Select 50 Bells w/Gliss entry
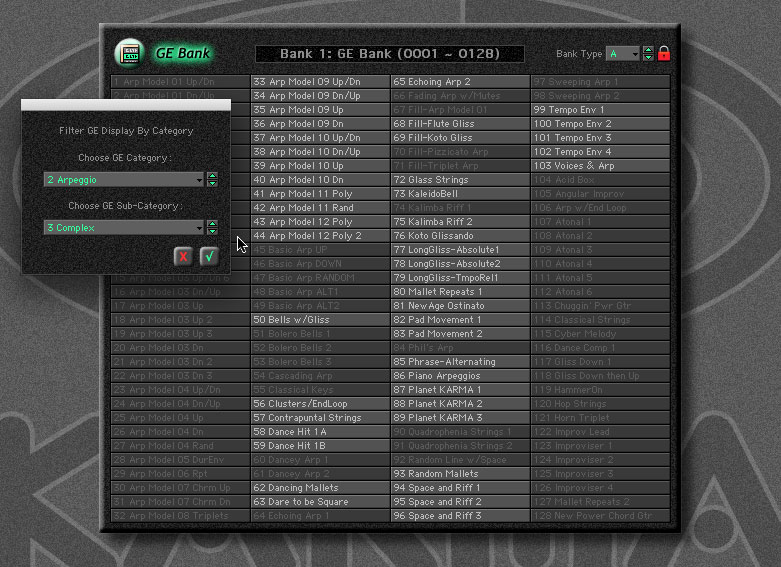Screen dimensions: 781x567 pyautogui.click(x=320, y=320)
